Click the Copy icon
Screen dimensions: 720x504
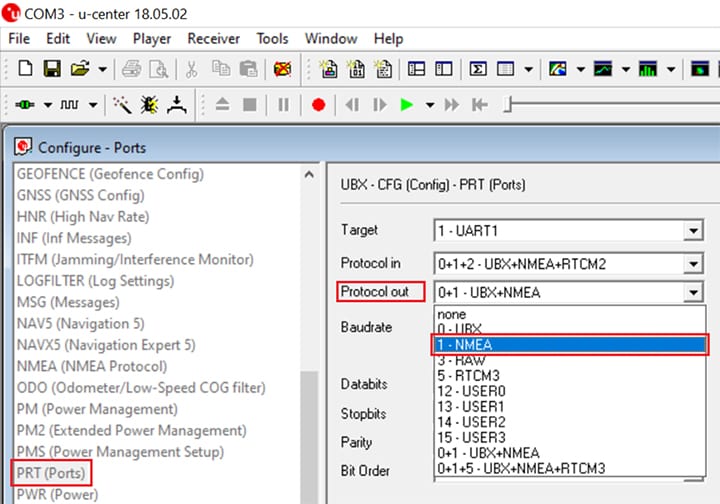coord(221,69)
